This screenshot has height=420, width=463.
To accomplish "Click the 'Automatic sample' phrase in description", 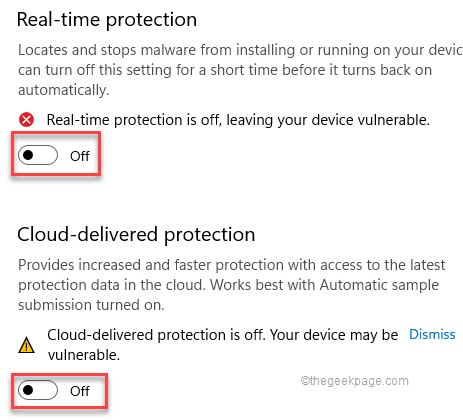I will point(379,285).
